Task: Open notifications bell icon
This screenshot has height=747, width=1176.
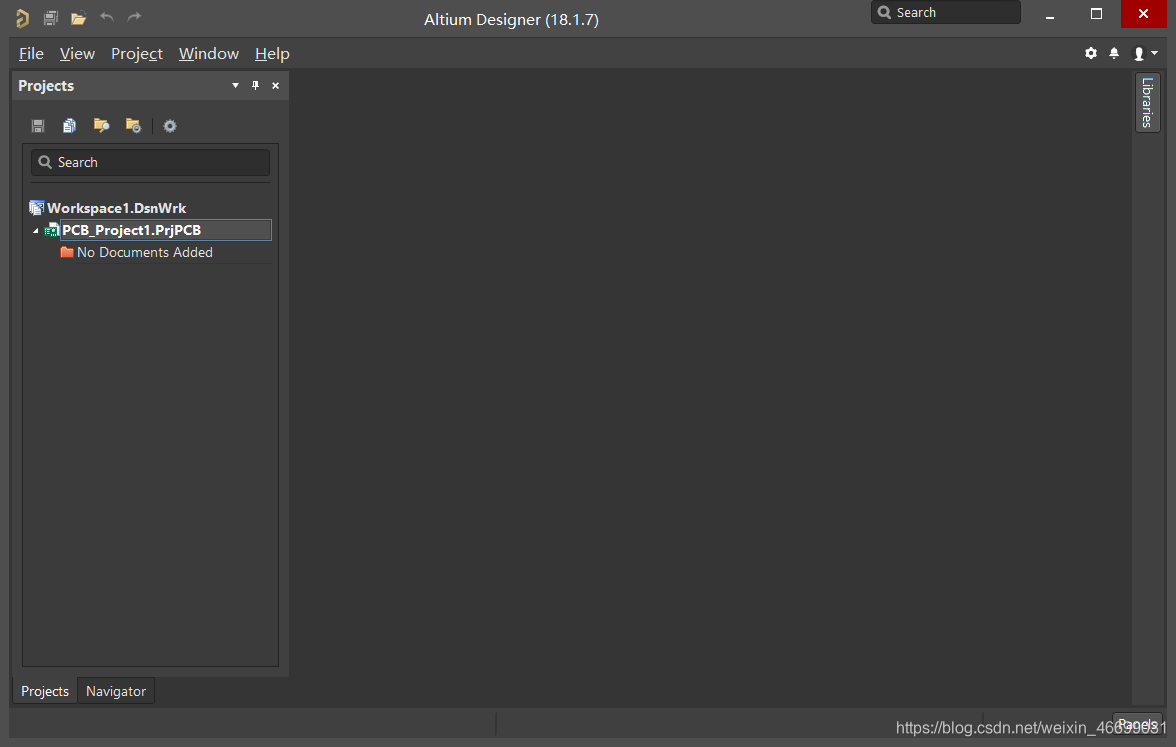Action: 1114,53
